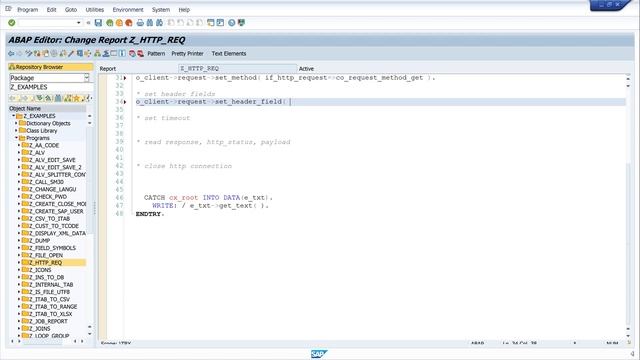Image resolution: width=640 pixels, height=360 pixels.
Task: Click the Active/Inactive switch icon
Action: 37,53
